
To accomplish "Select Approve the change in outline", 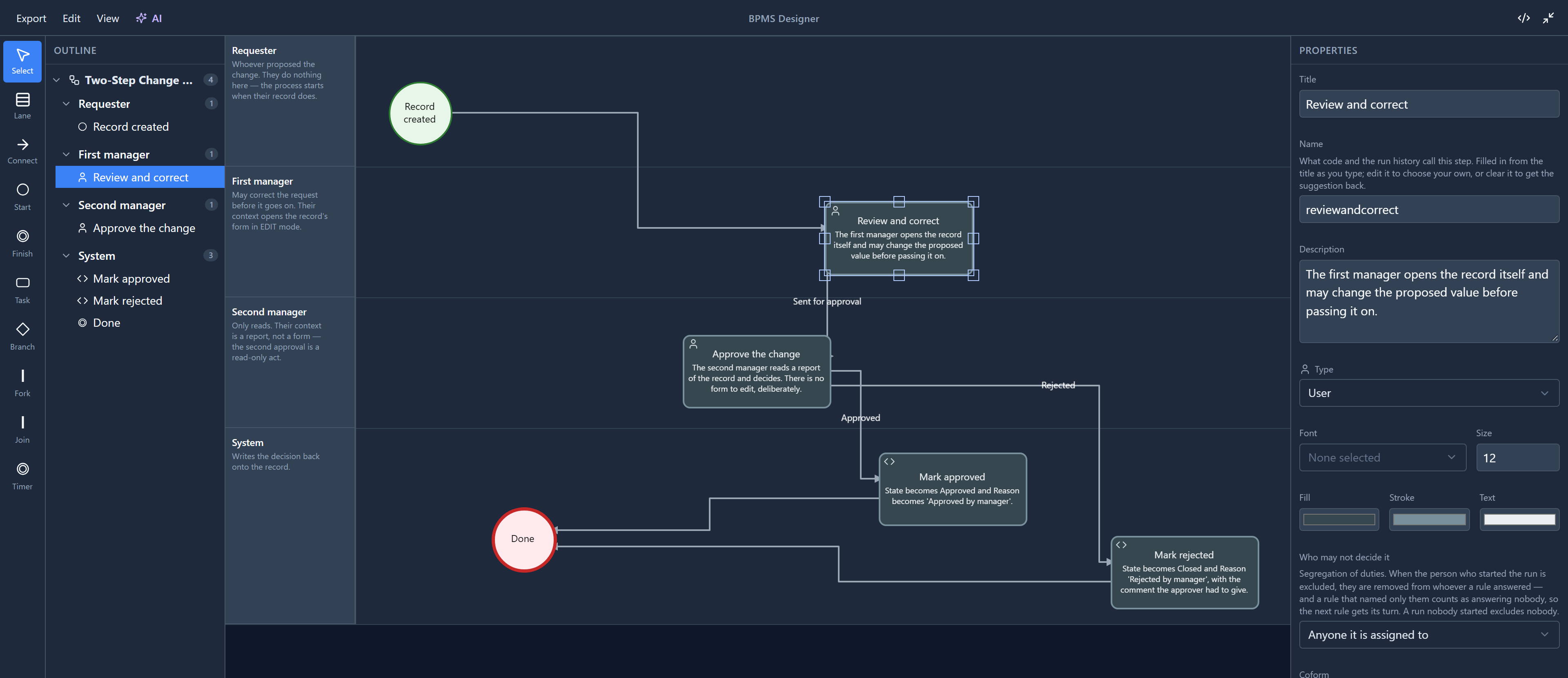I will [x=140, y=227].
